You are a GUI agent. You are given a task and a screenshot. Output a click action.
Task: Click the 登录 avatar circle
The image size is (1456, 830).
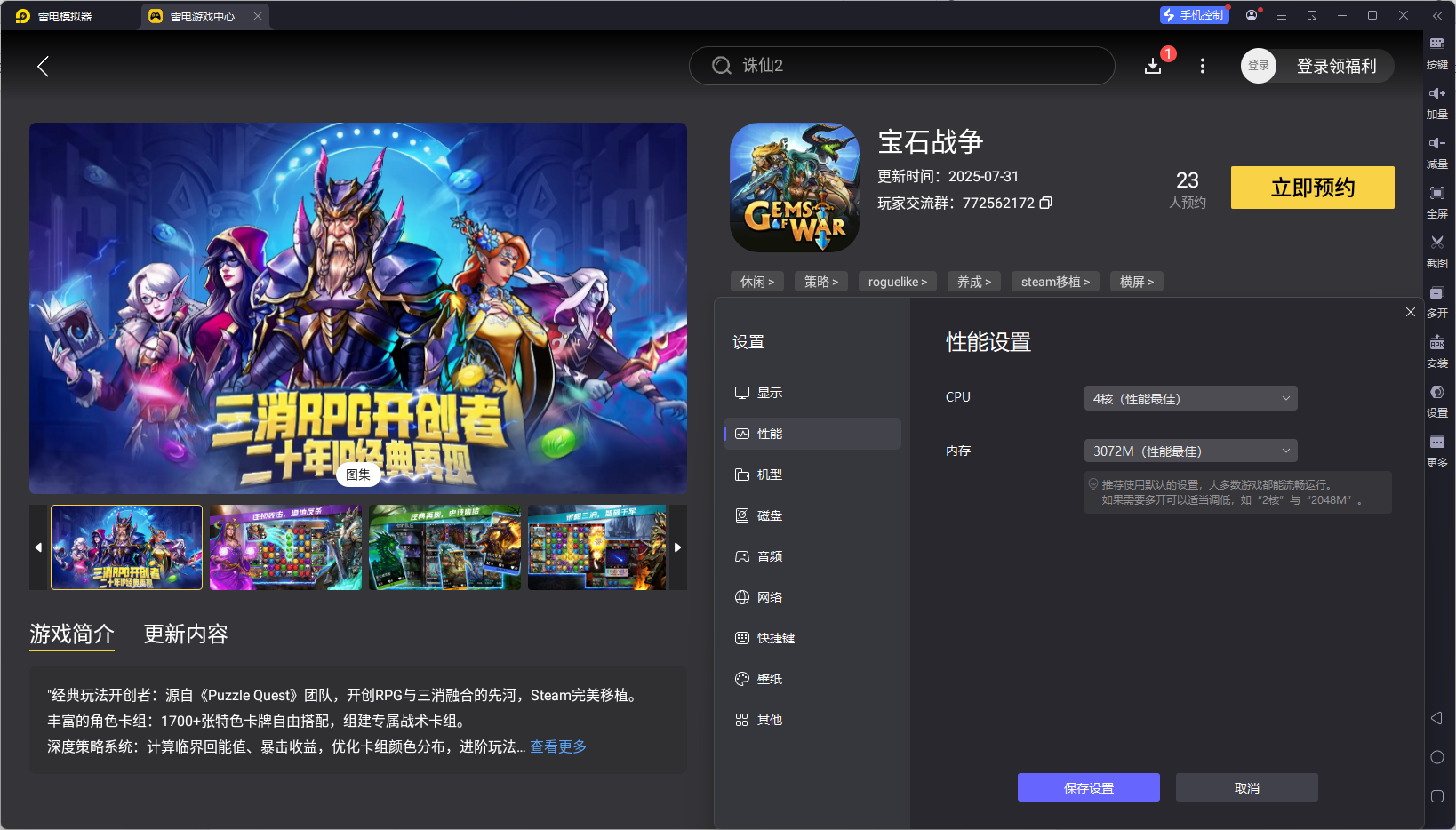click(x=1259, y=66)
